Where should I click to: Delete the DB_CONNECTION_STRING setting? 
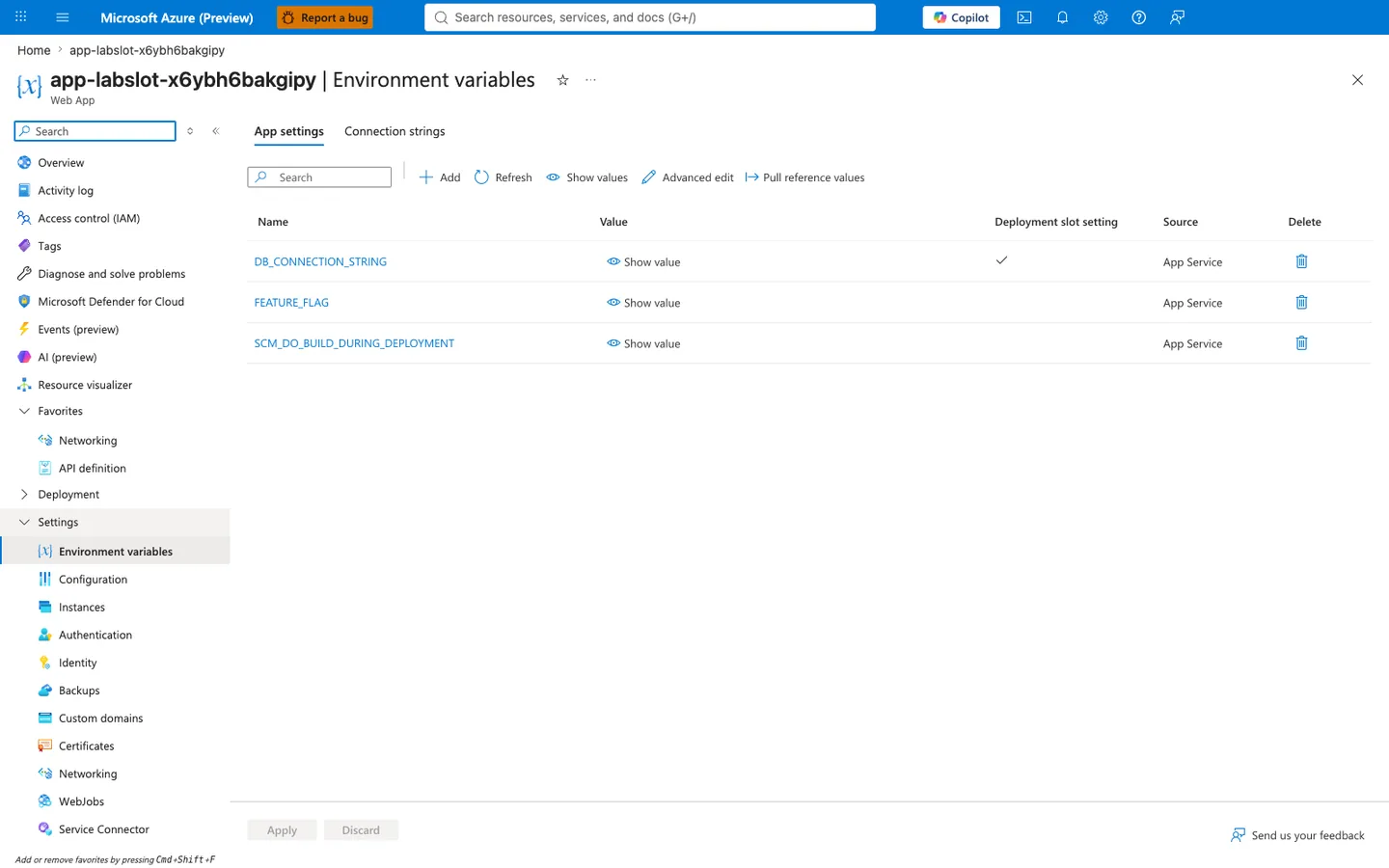click(x=1301, y=261)
